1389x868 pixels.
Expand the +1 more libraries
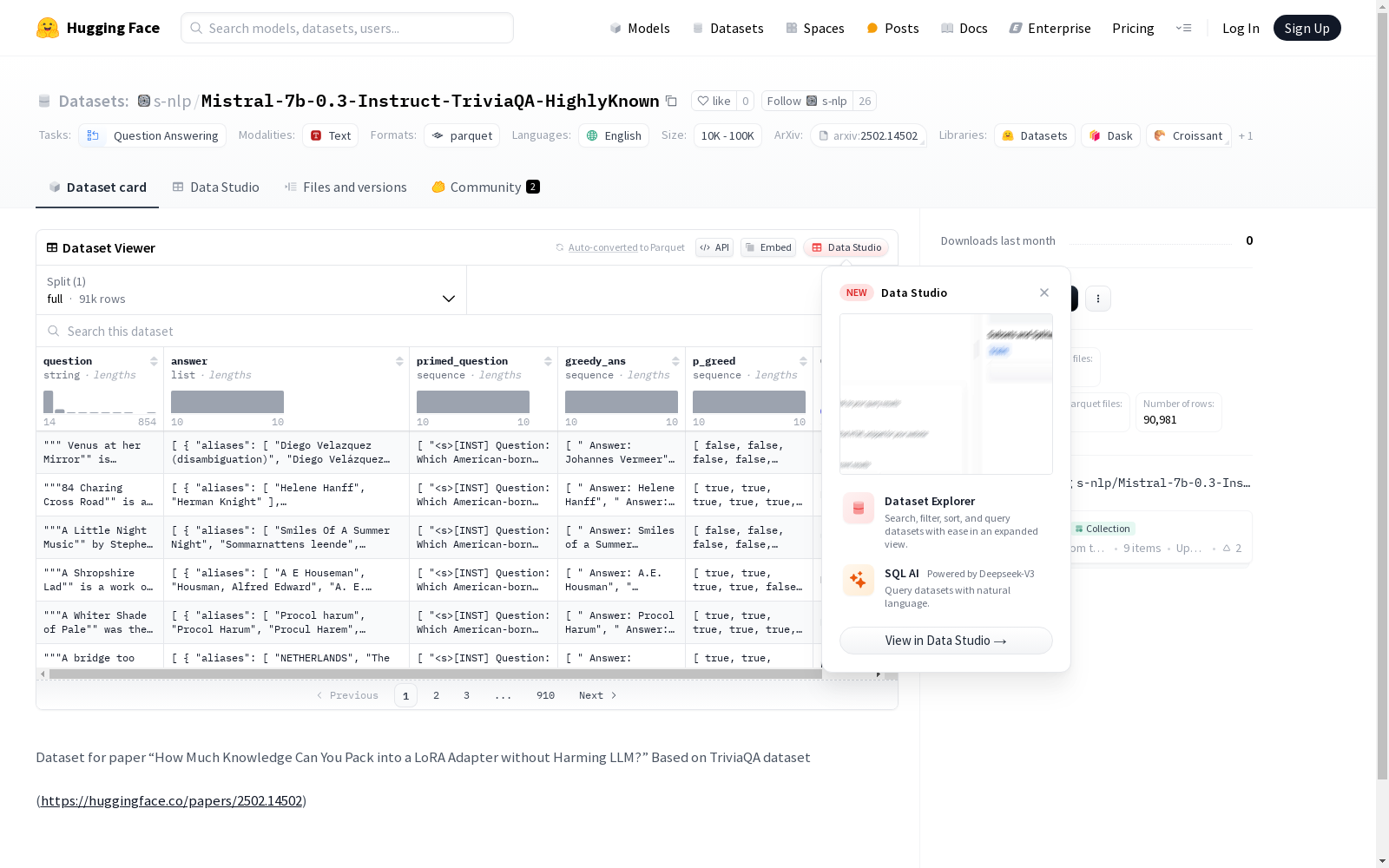[x=1246, y=135]
